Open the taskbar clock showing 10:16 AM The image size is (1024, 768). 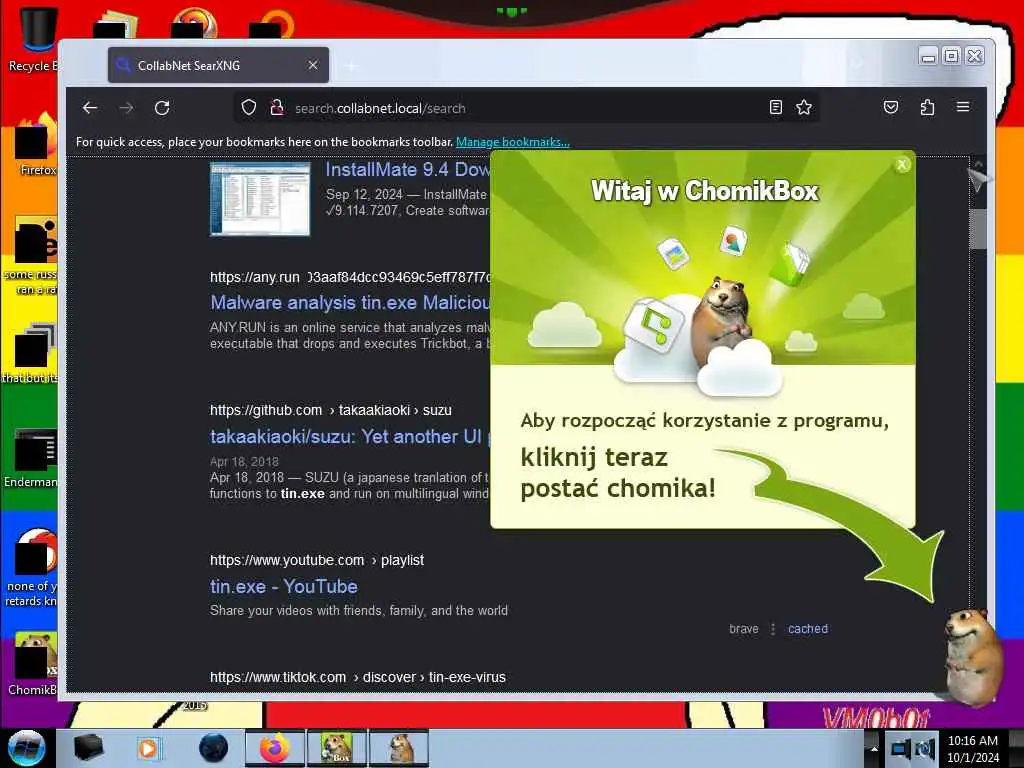973,749
